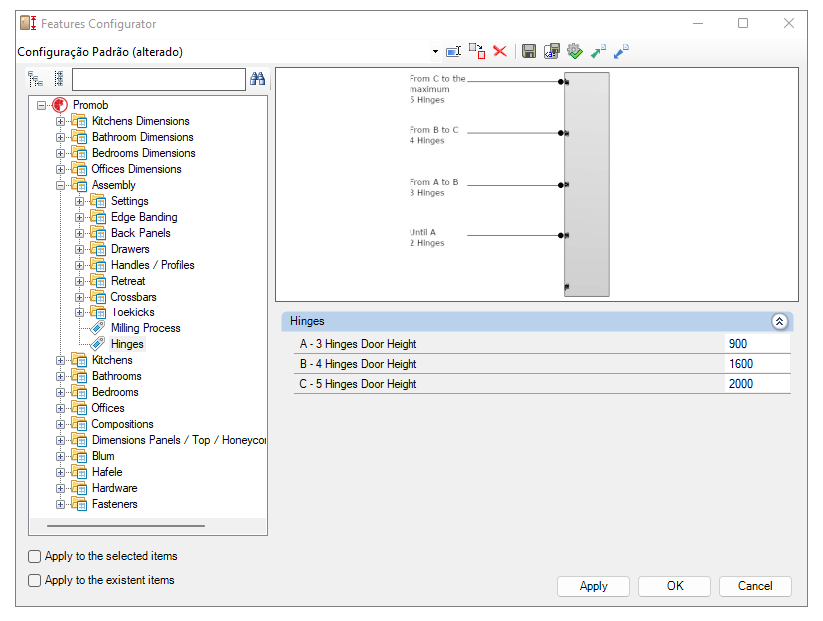Click the Save As floppy-with-document icon

point(552,51)
